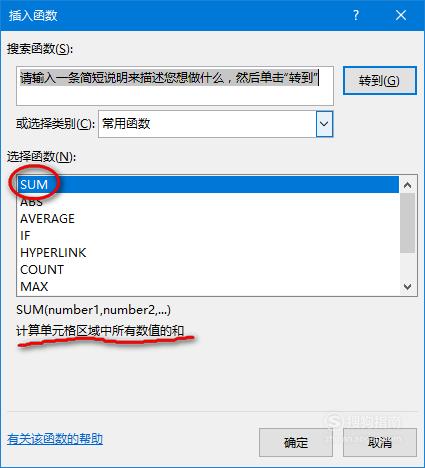Close the Insert Function dialog
The image size is (425, 468).
point(401,15)
